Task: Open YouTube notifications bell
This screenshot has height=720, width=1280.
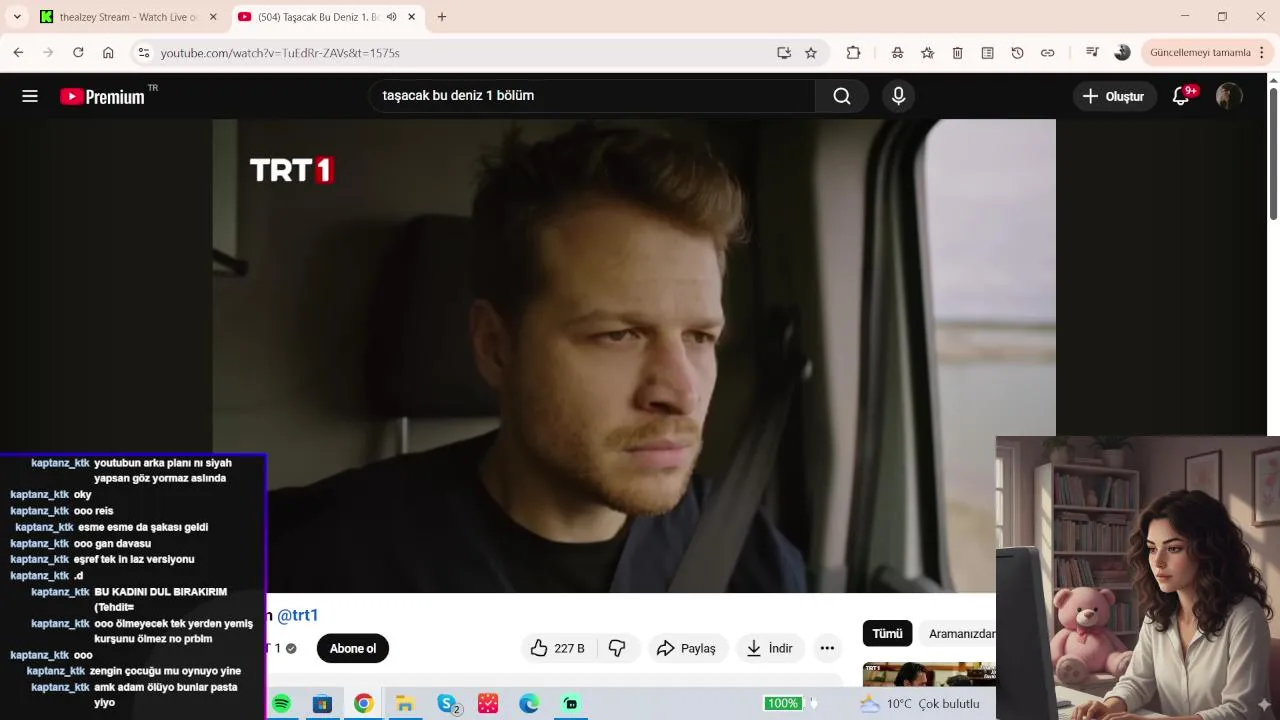Action: pos(1181,96)
